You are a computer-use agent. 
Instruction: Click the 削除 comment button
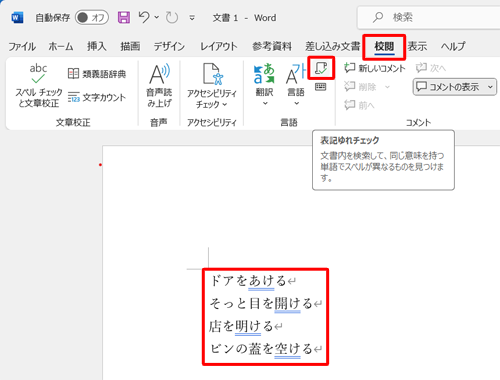point(361,87)
